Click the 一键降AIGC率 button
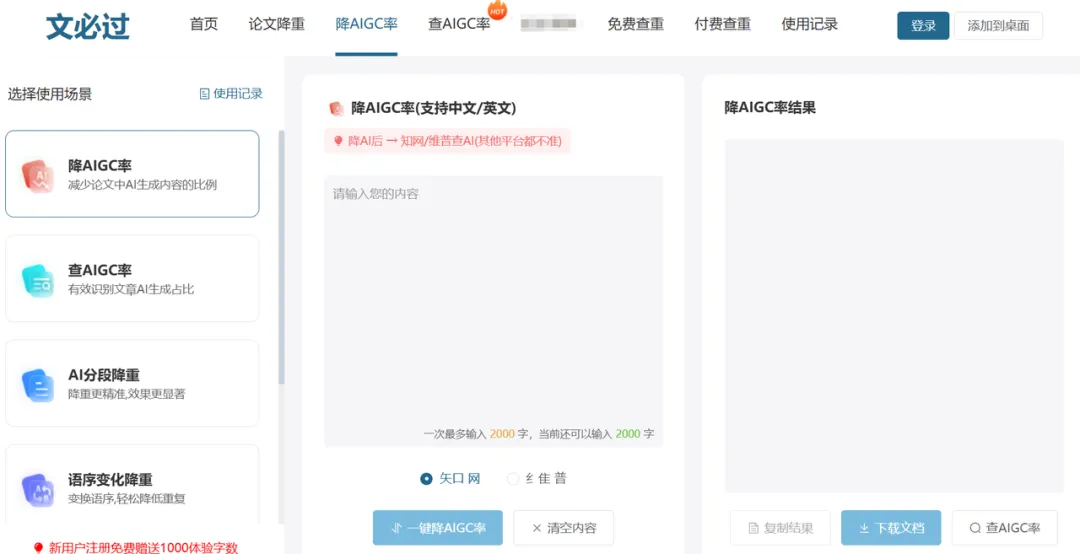Image resolution: width=1080 pixels, height=554 pixels. click(x=437, y=528)
